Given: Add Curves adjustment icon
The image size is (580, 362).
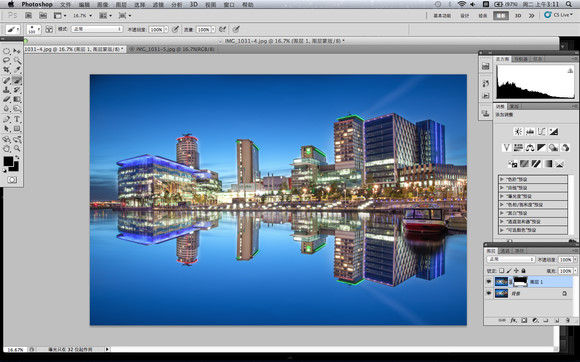Looking at the screenshot, I should pyautogui.click(x=542, y=132).
